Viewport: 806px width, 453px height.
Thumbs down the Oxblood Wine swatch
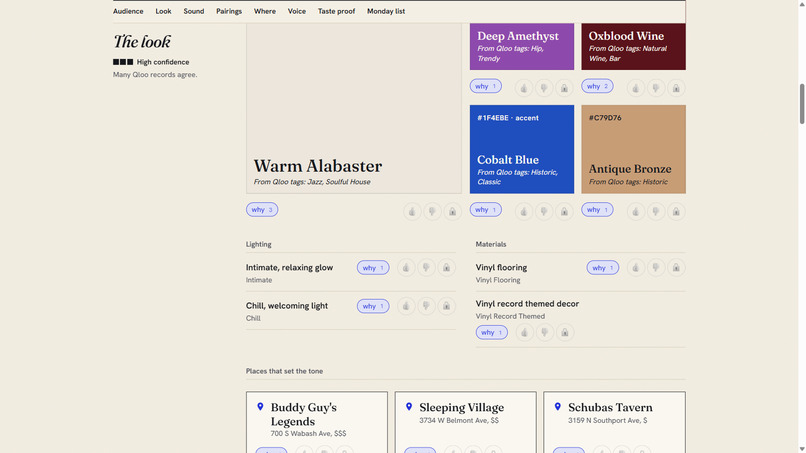tap(656, 88)
